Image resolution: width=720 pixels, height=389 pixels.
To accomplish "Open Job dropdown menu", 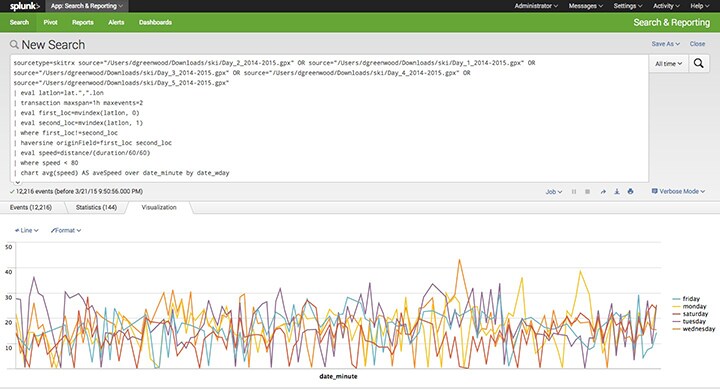I will (554, 192).
